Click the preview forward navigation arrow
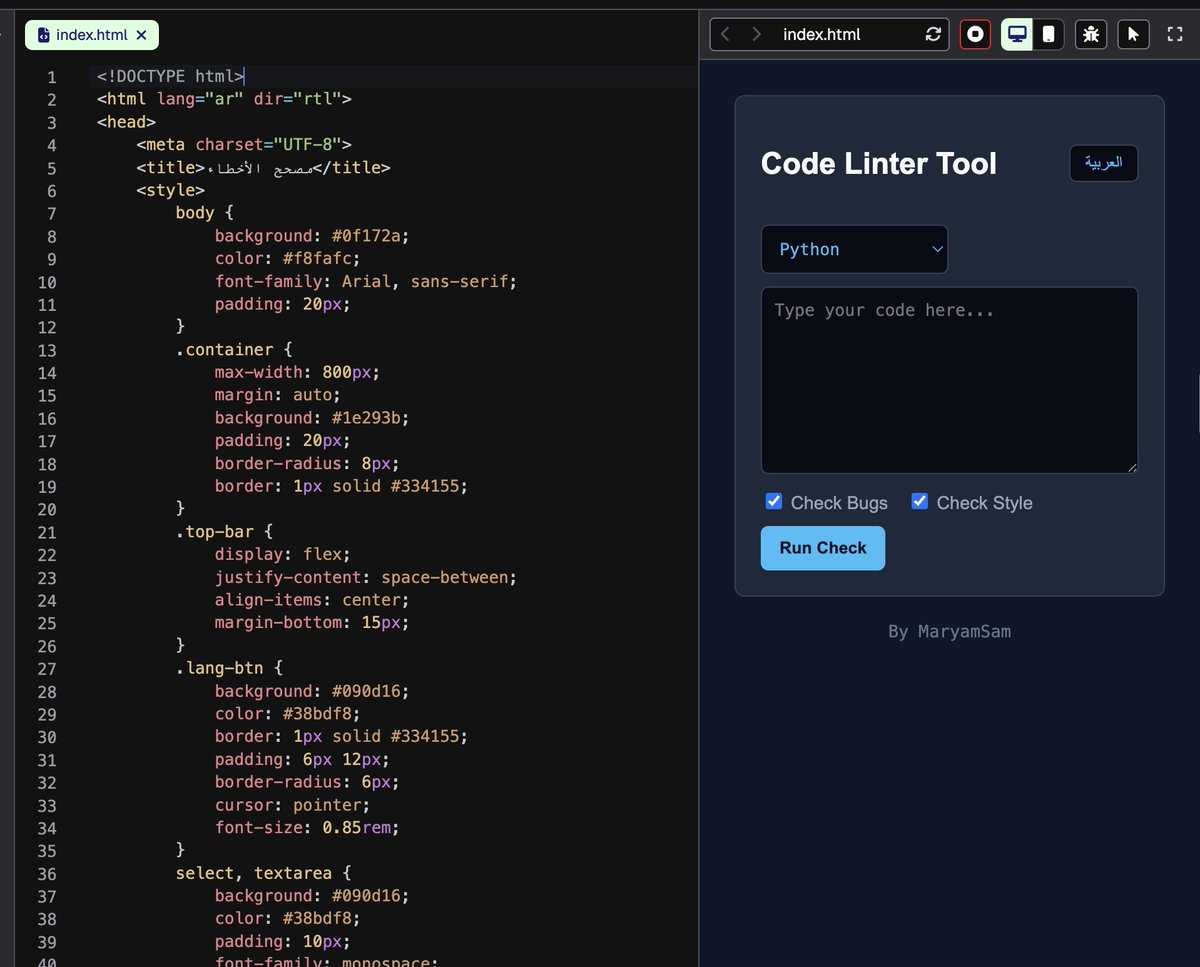 pyautogui.click(x=757, y=34)
